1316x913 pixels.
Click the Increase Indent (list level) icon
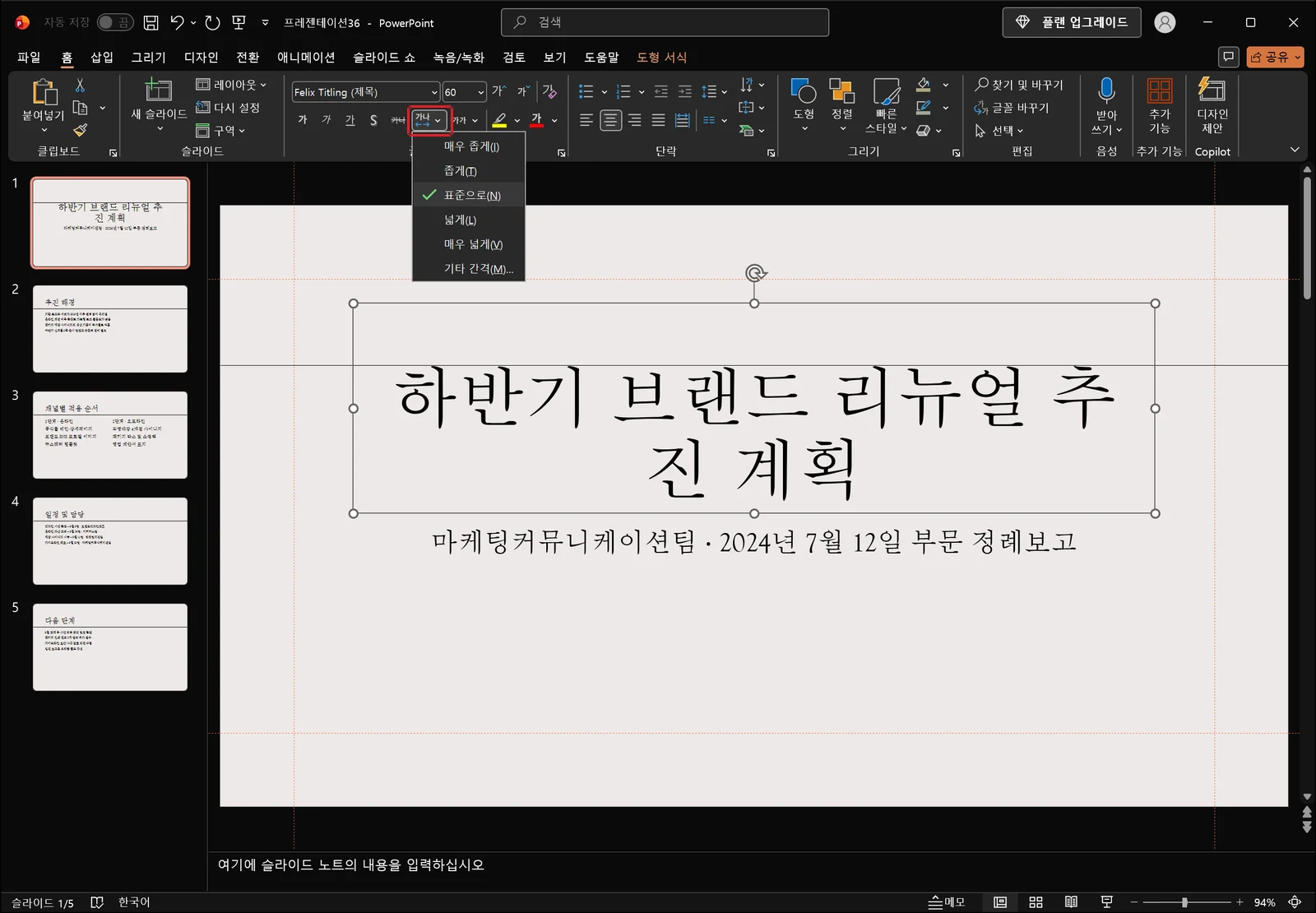click(x=684, y=91)
